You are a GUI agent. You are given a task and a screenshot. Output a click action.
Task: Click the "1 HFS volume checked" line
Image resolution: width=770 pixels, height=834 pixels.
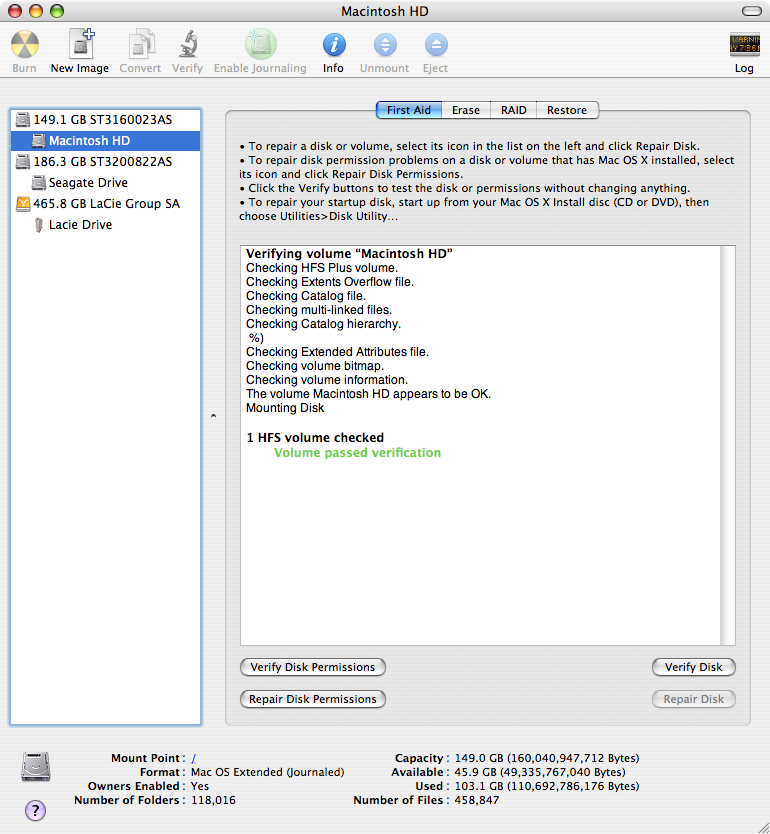click(x=315, y=438)
